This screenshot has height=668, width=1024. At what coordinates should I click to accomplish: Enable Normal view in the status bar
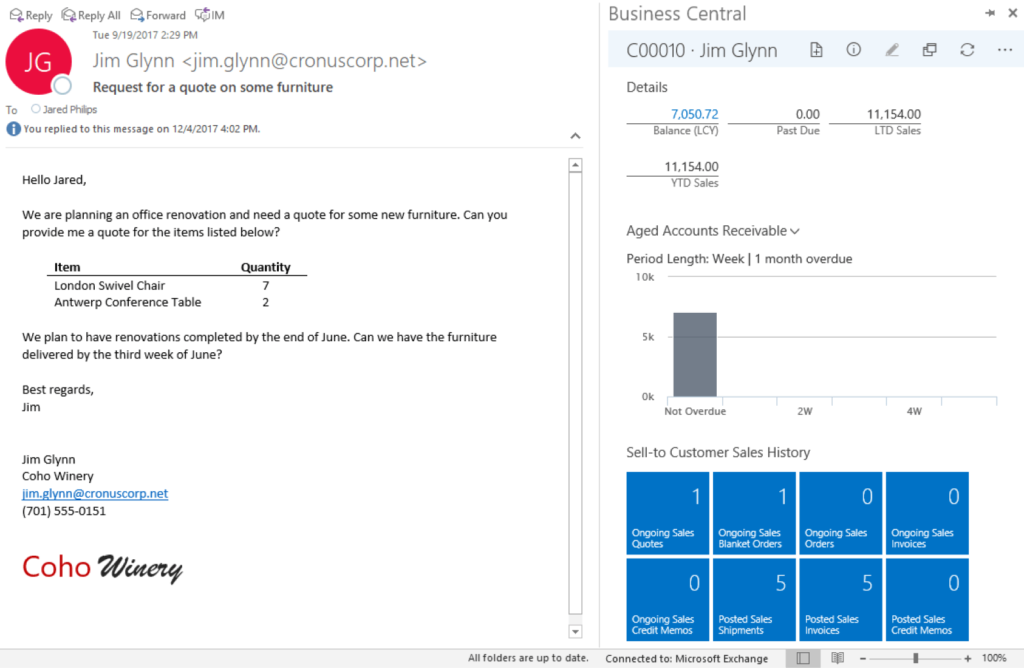[x=803, y=658]
